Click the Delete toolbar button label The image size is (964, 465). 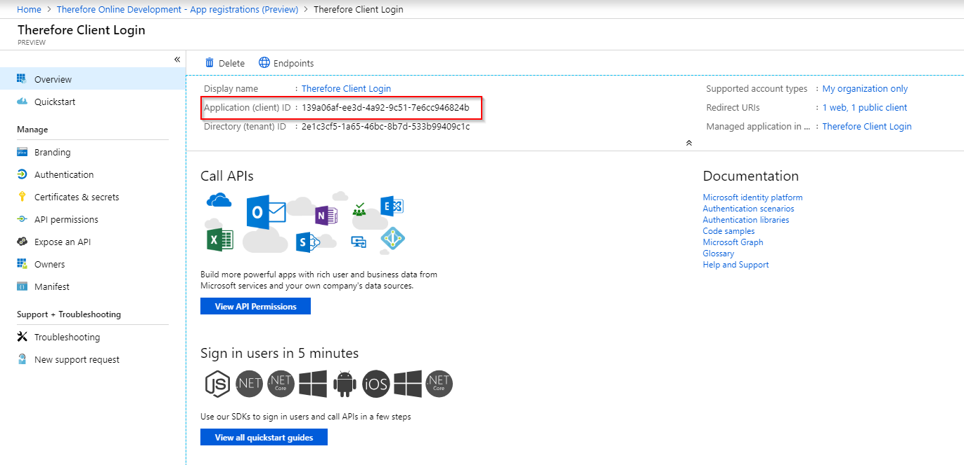[231, 63]
